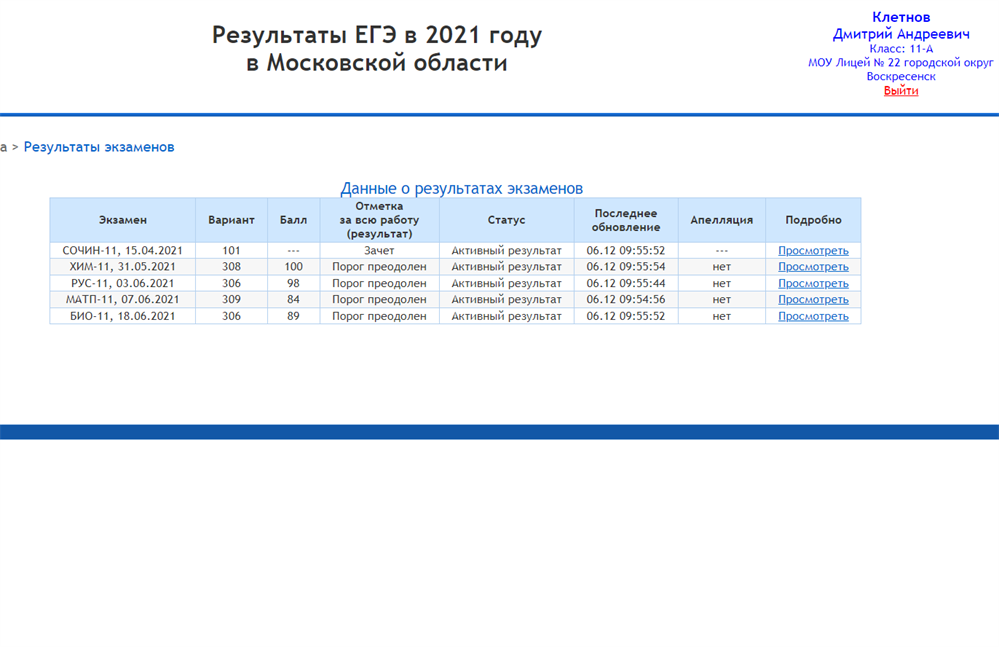Click variant 308 in ХИМ-11 row
This screenshot has height=647, width=999.
point(231,267)
